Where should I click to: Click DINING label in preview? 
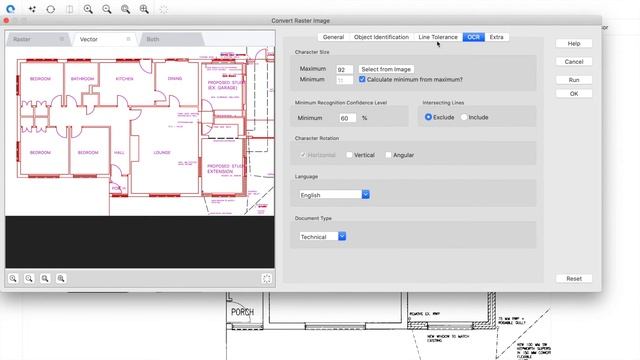coord(175,78)
